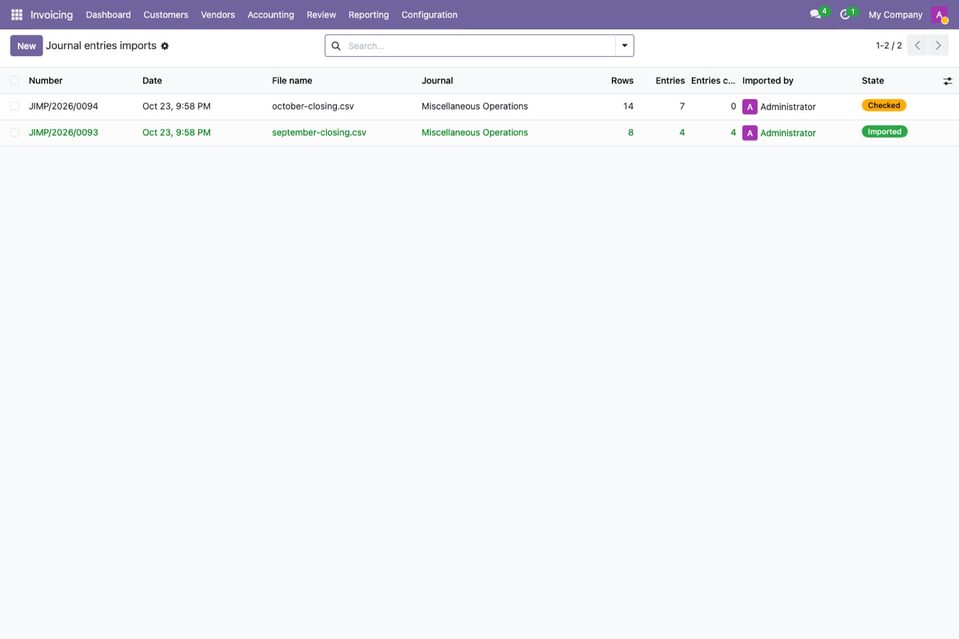Screen dimensions: 959x639
Task: Sort by the State column header
Action: (x=873, y=81)
